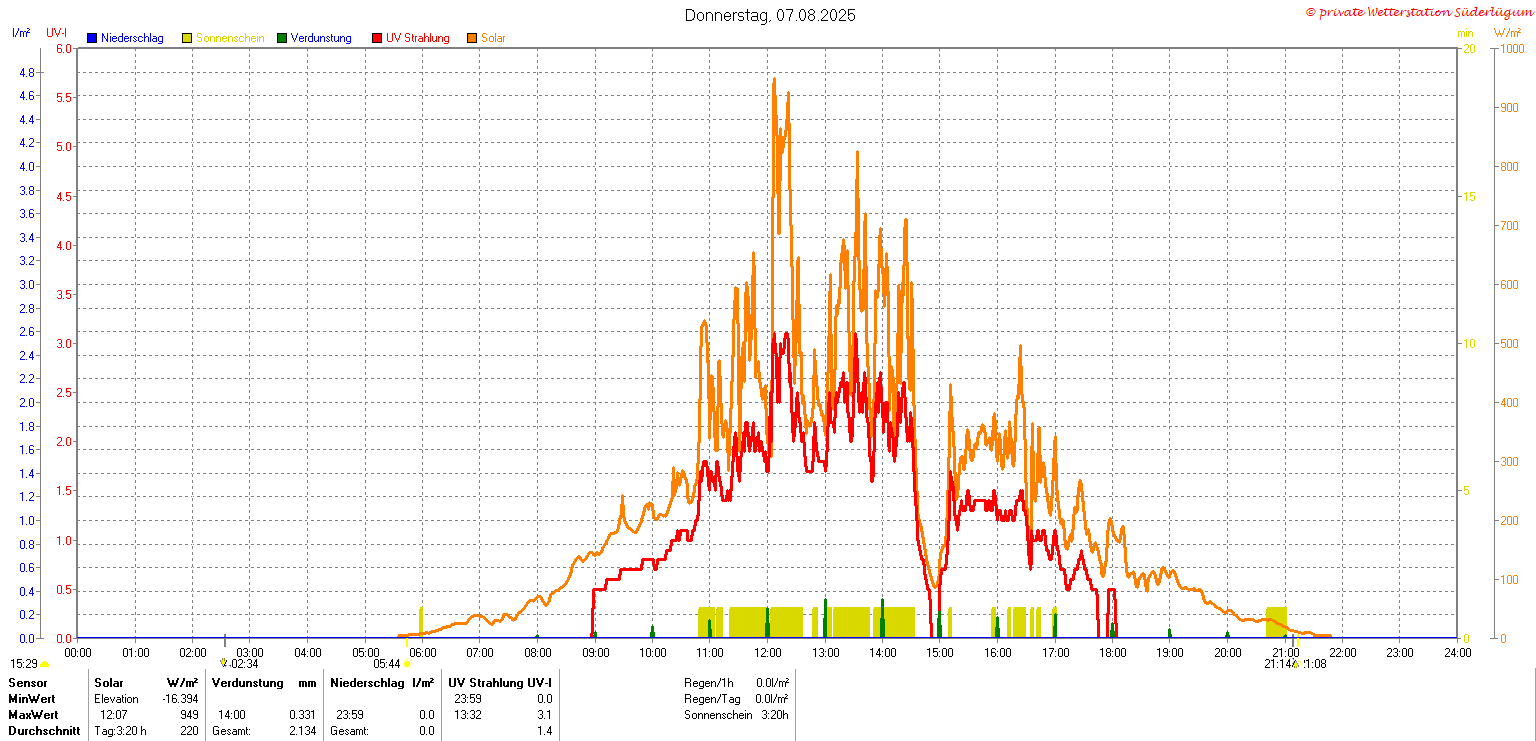Click the 18:00 time axis label

1113,653
